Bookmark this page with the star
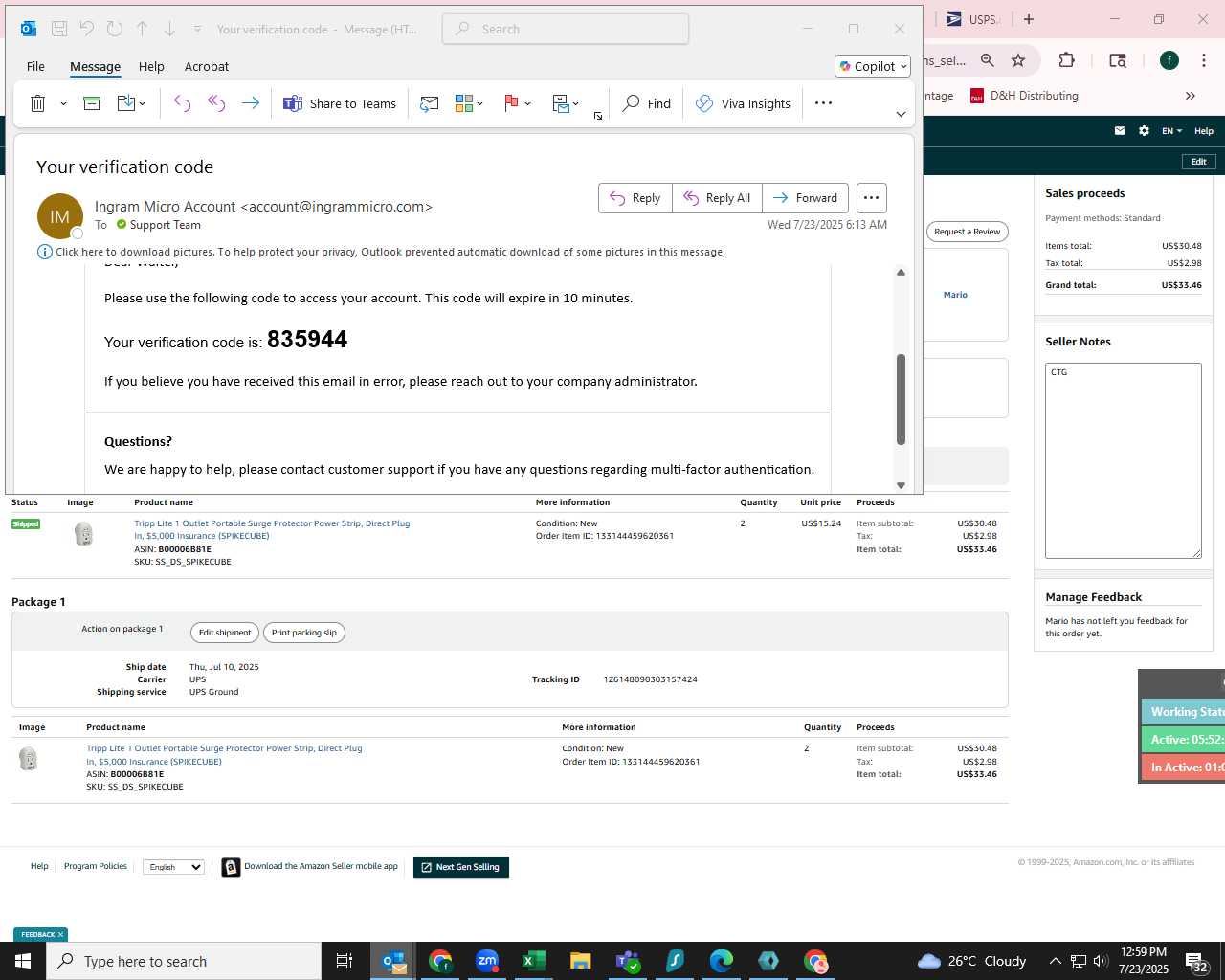 (1018, 60)
